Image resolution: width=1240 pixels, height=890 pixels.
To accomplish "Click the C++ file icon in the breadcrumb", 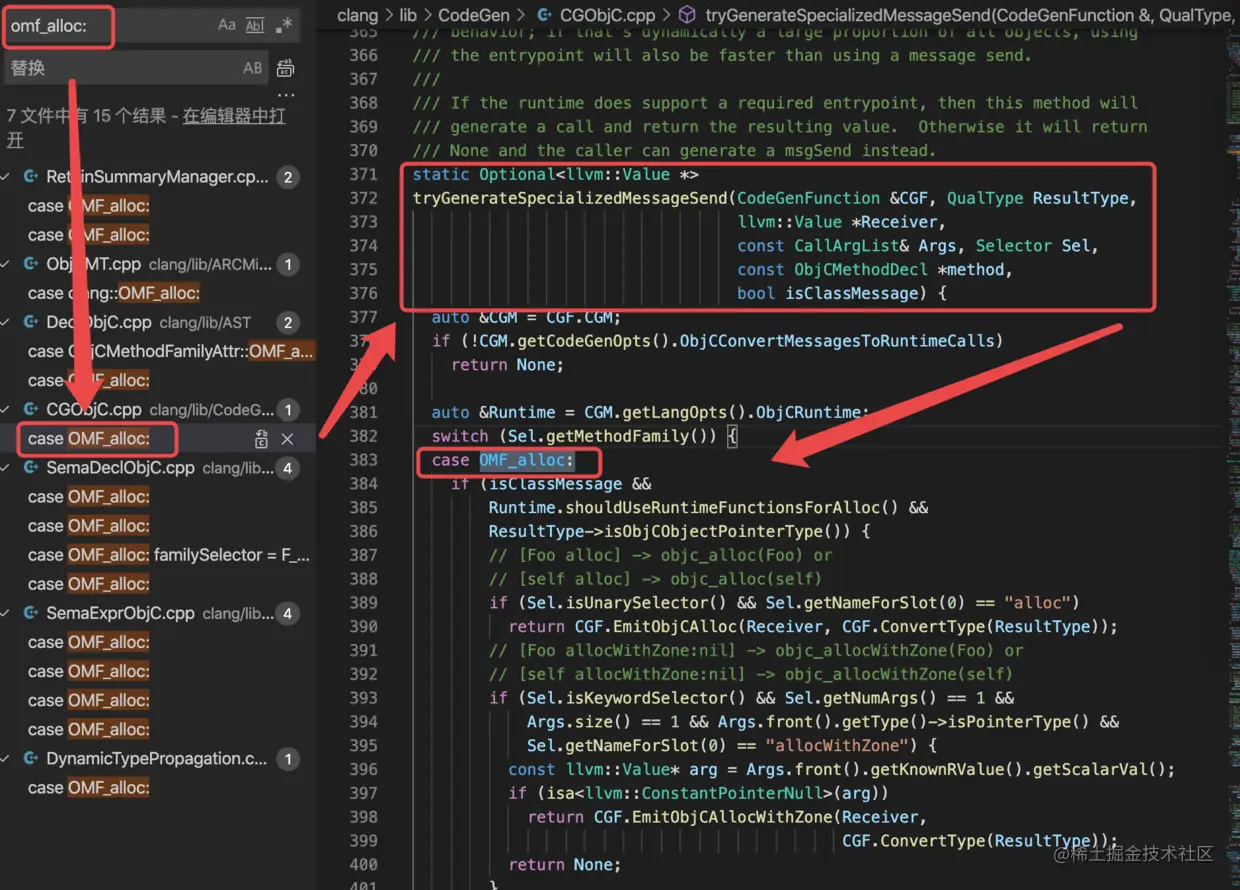I will click(545, 14).
